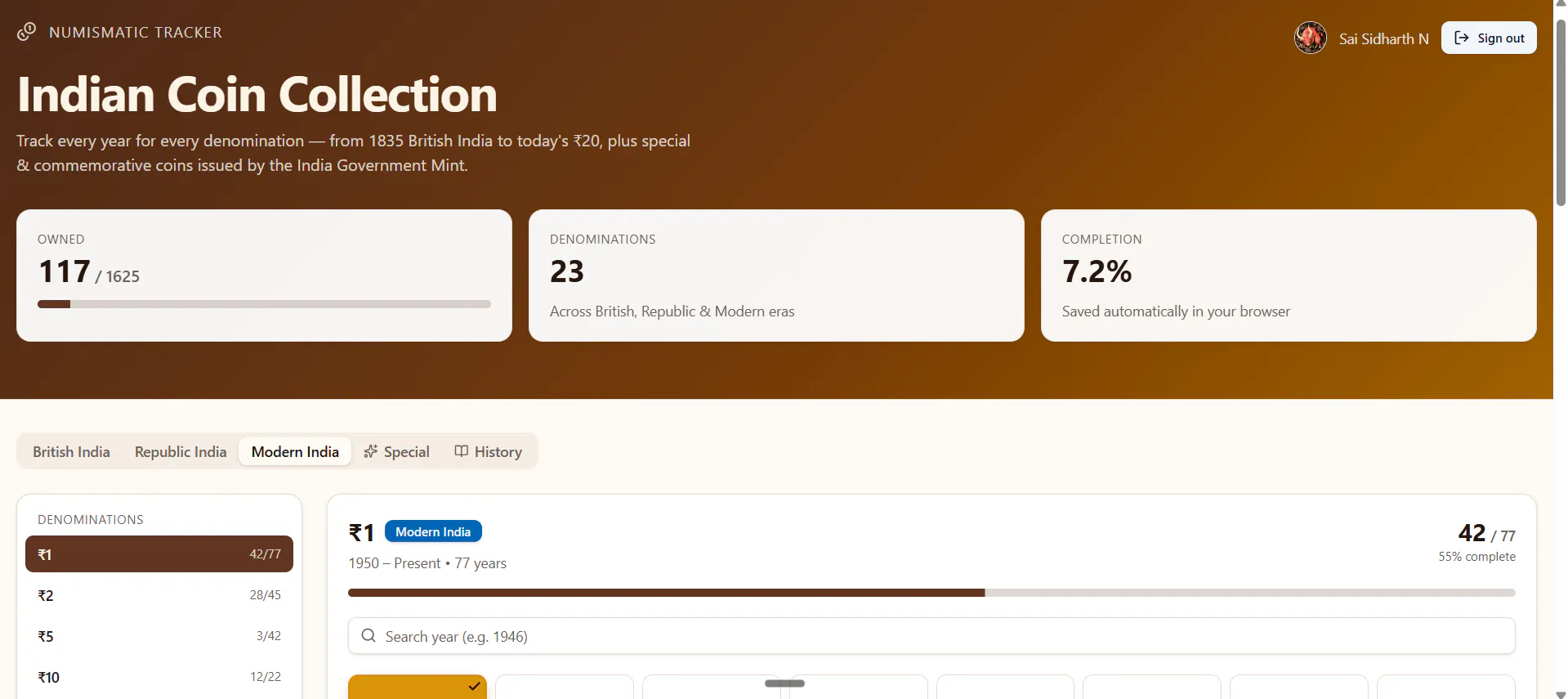Select the Modern India tab

295,451
